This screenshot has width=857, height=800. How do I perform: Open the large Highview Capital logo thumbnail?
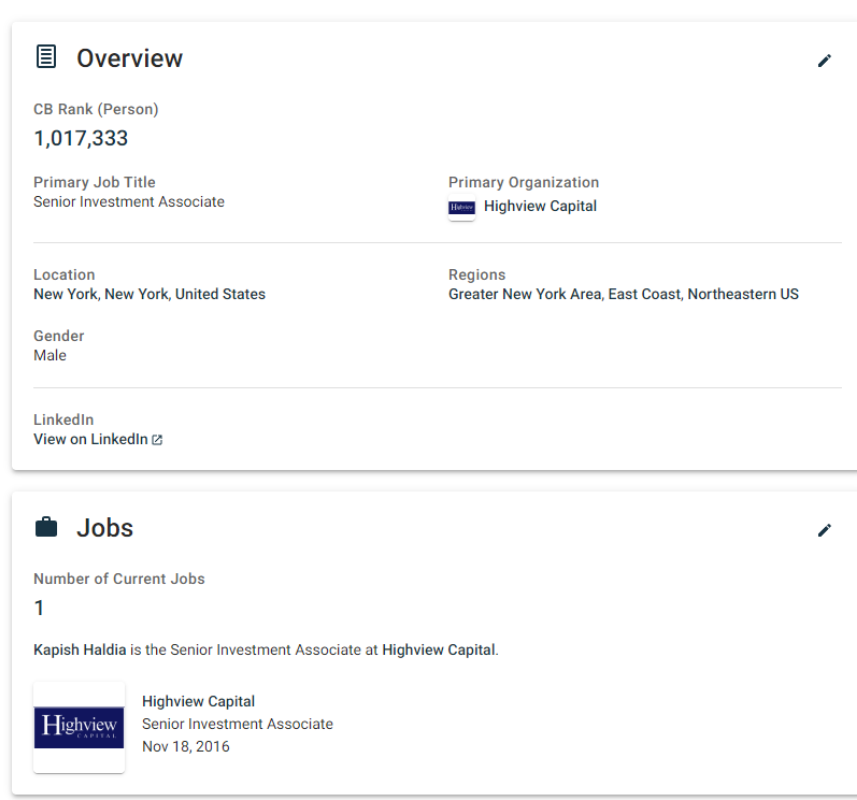pyautogui.click(x=79, y=727)
